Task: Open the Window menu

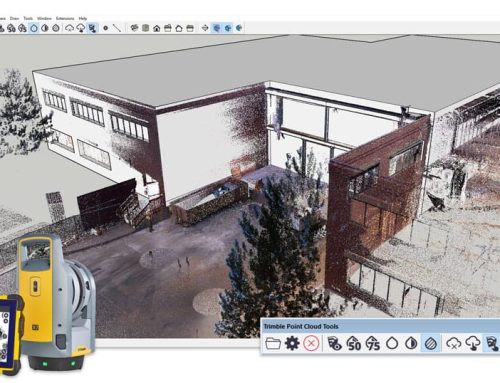Action: pyautogui.click(x=44, y=18)
